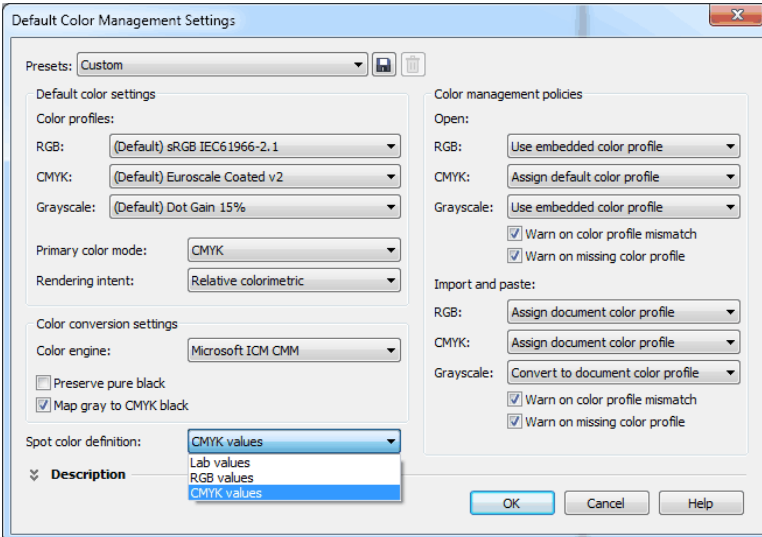Open Import and paste Grayscale policy dropdown

[x=623, y=373]
